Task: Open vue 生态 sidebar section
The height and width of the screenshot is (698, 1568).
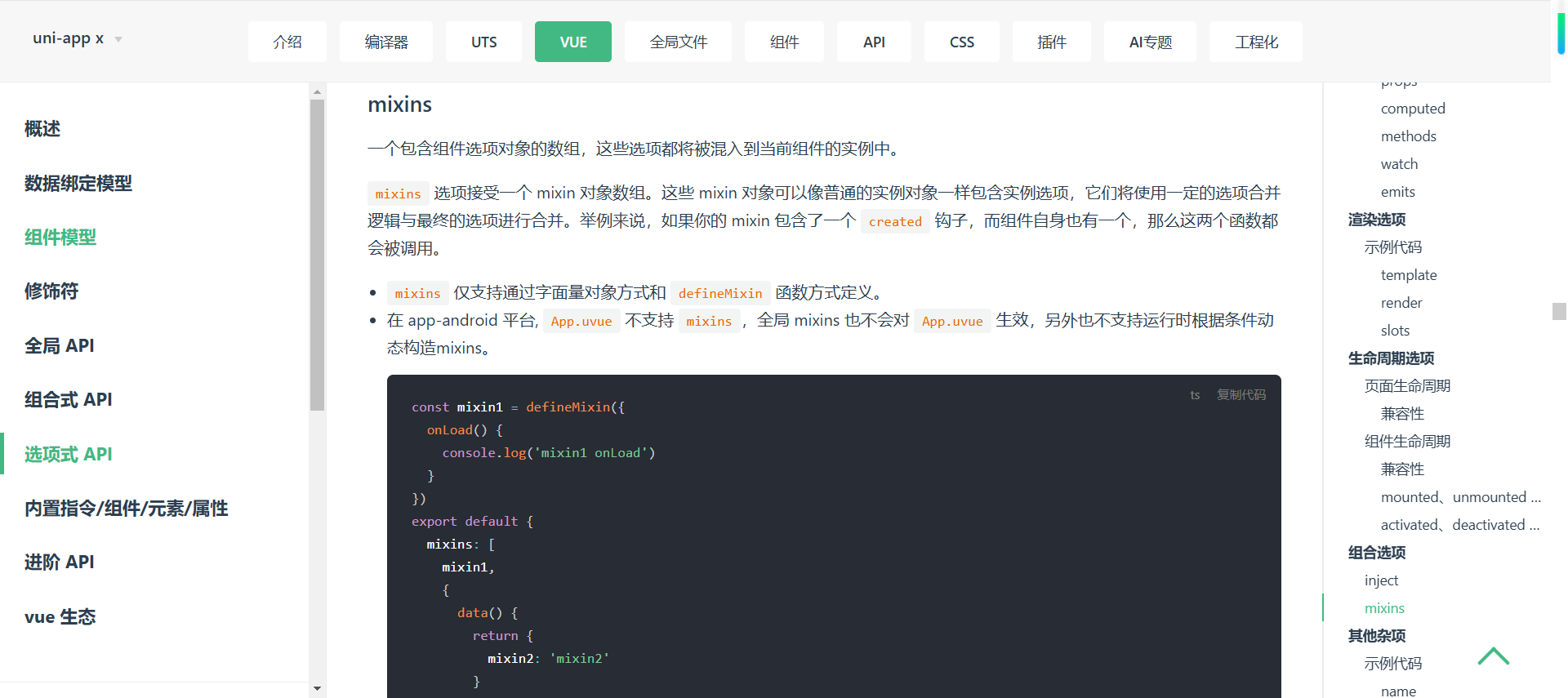Action: point(60,617)
